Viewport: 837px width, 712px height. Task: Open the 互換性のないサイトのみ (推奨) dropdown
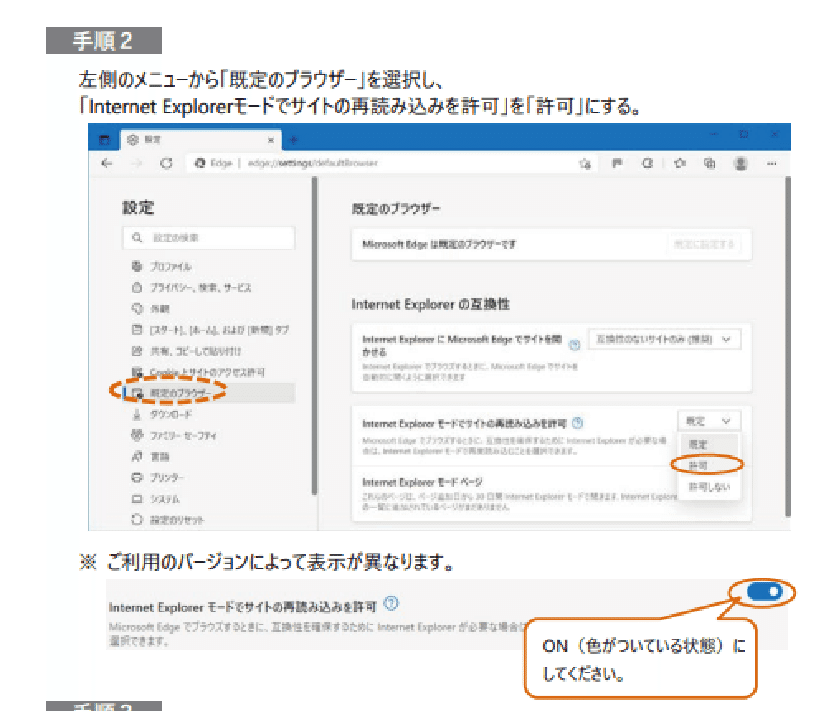(664, 339)
